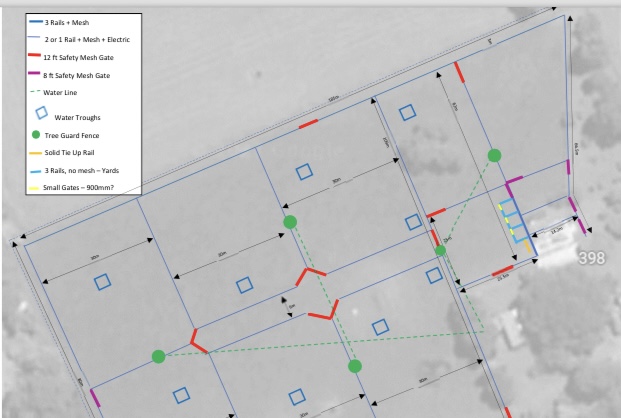
Task: Click the green Tree Guard Fence legend circle
Action: coord(38,135)
